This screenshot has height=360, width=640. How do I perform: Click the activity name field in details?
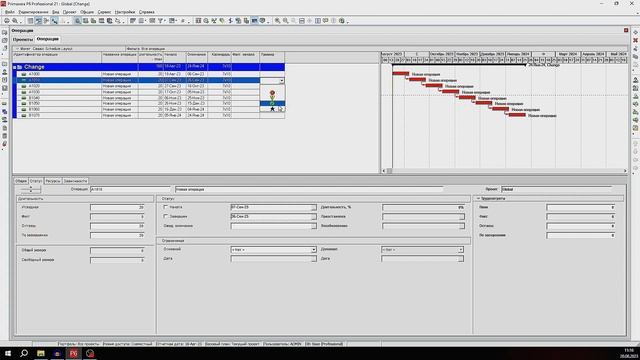coord(309,189)
